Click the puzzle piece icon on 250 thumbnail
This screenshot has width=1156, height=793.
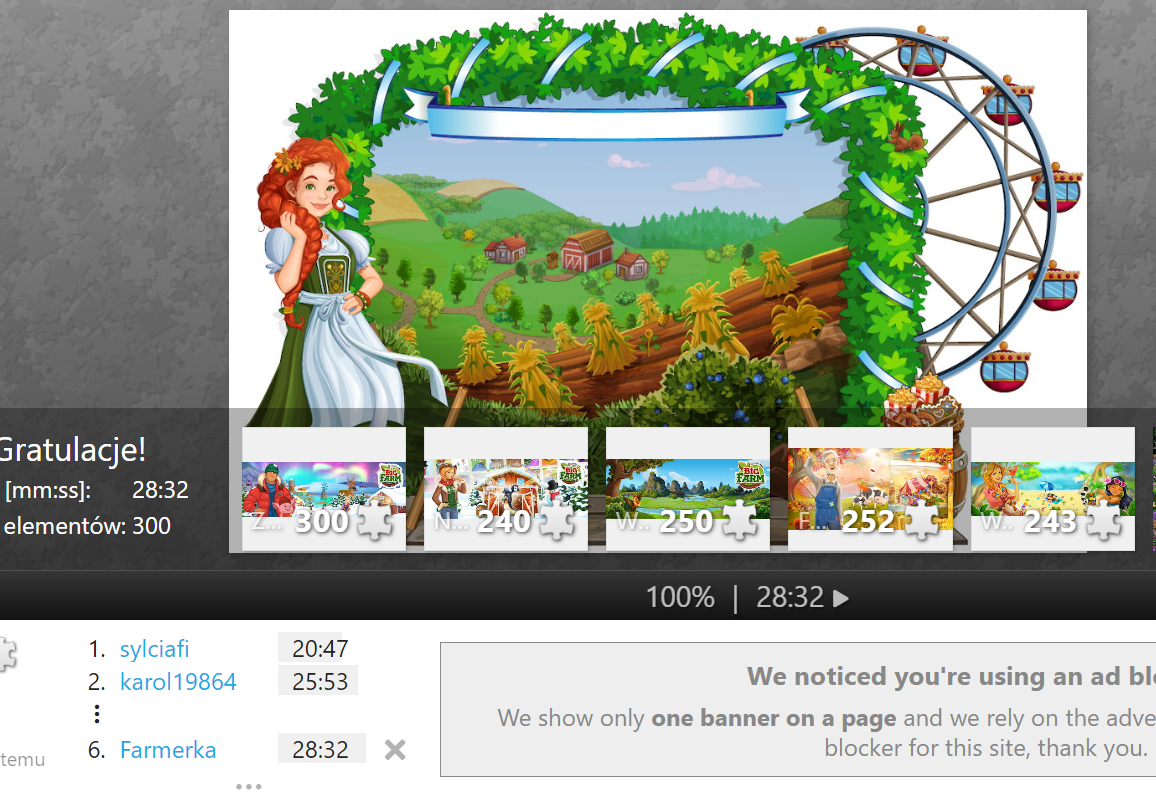click(x=739, y=522)
